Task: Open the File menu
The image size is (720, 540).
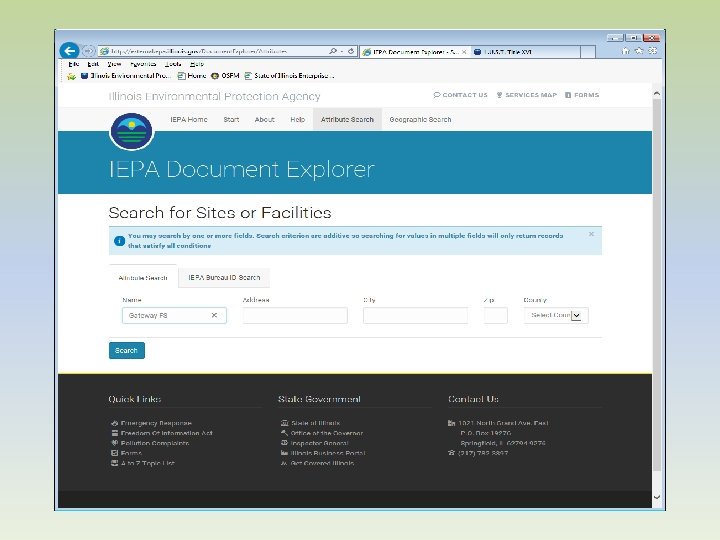Action: pos(73,64)
